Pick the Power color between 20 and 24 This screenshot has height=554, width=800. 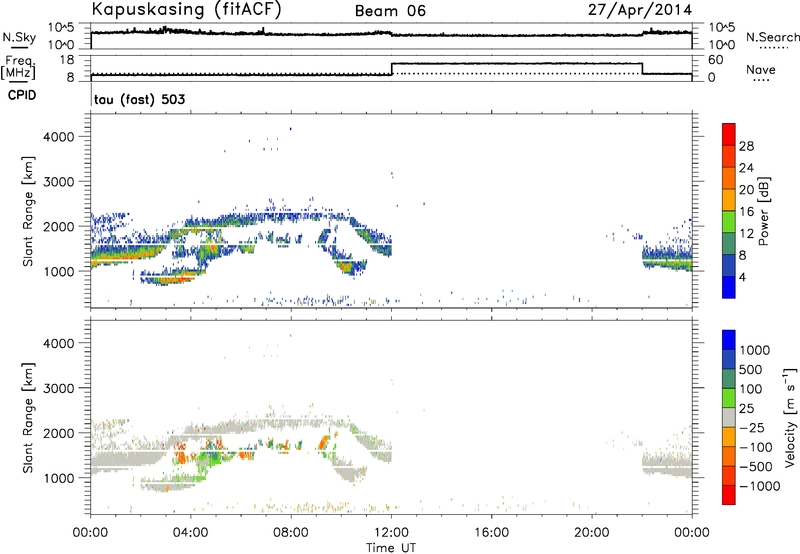[x=729, y=178]
